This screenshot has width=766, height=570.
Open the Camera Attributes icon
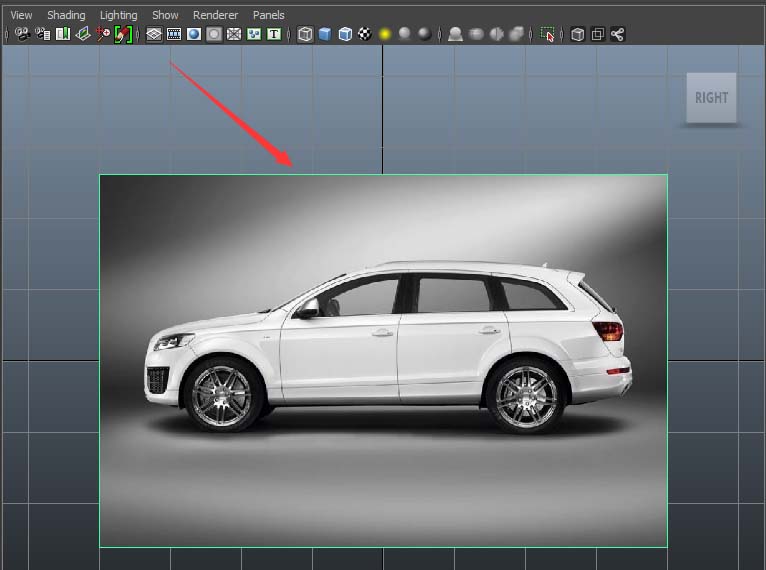coord(43,34)
